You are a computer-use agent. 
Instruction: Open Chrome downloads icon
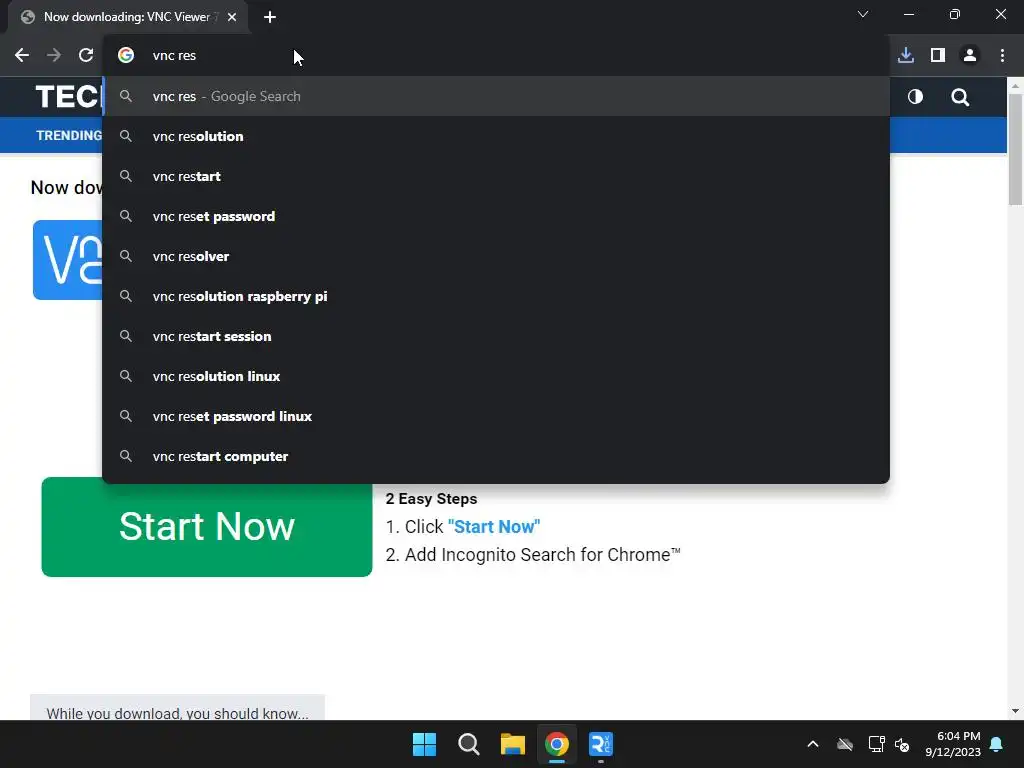tap(906, 56)
